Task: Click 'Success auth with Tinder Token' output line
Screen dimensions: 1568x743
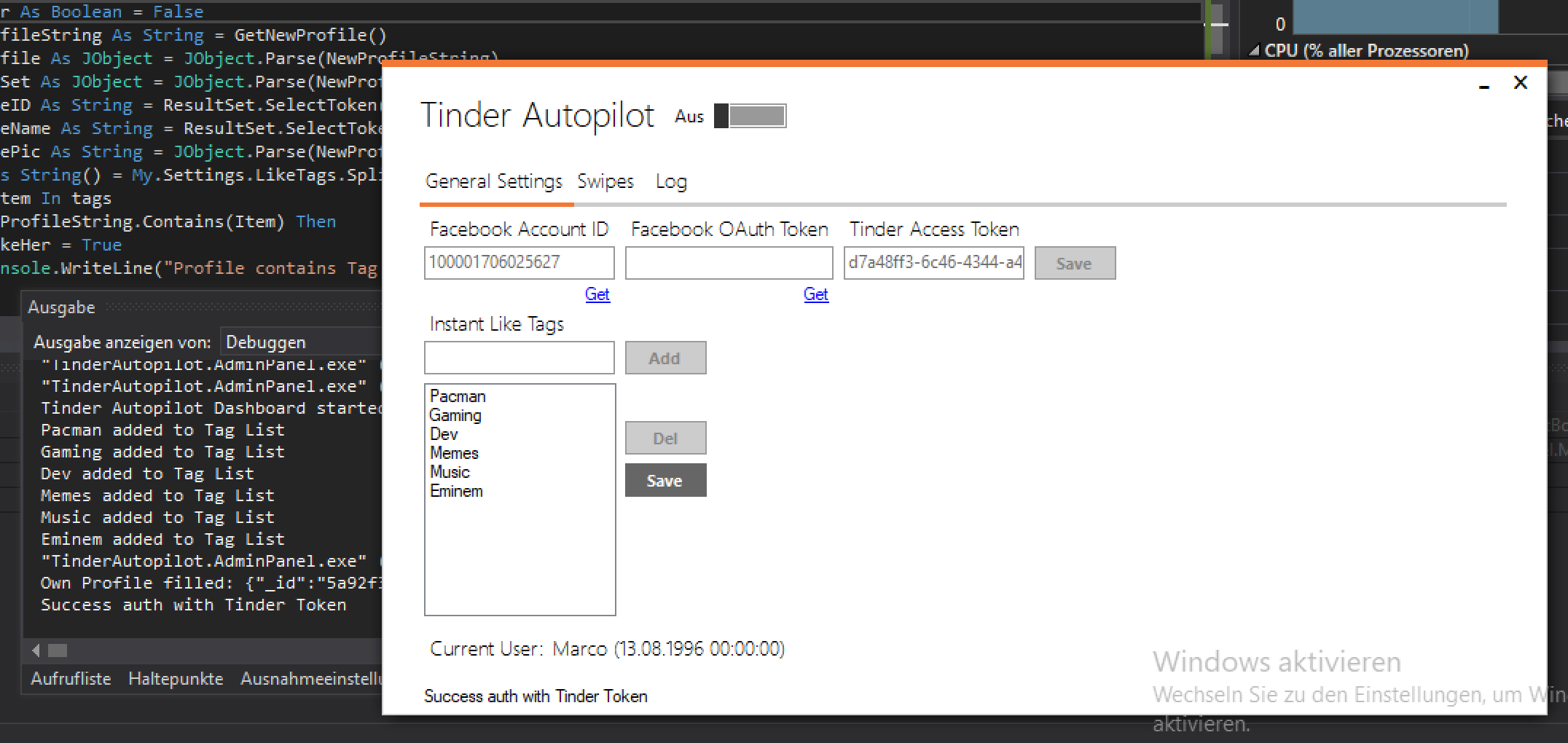Action: (x=193, y=605)
